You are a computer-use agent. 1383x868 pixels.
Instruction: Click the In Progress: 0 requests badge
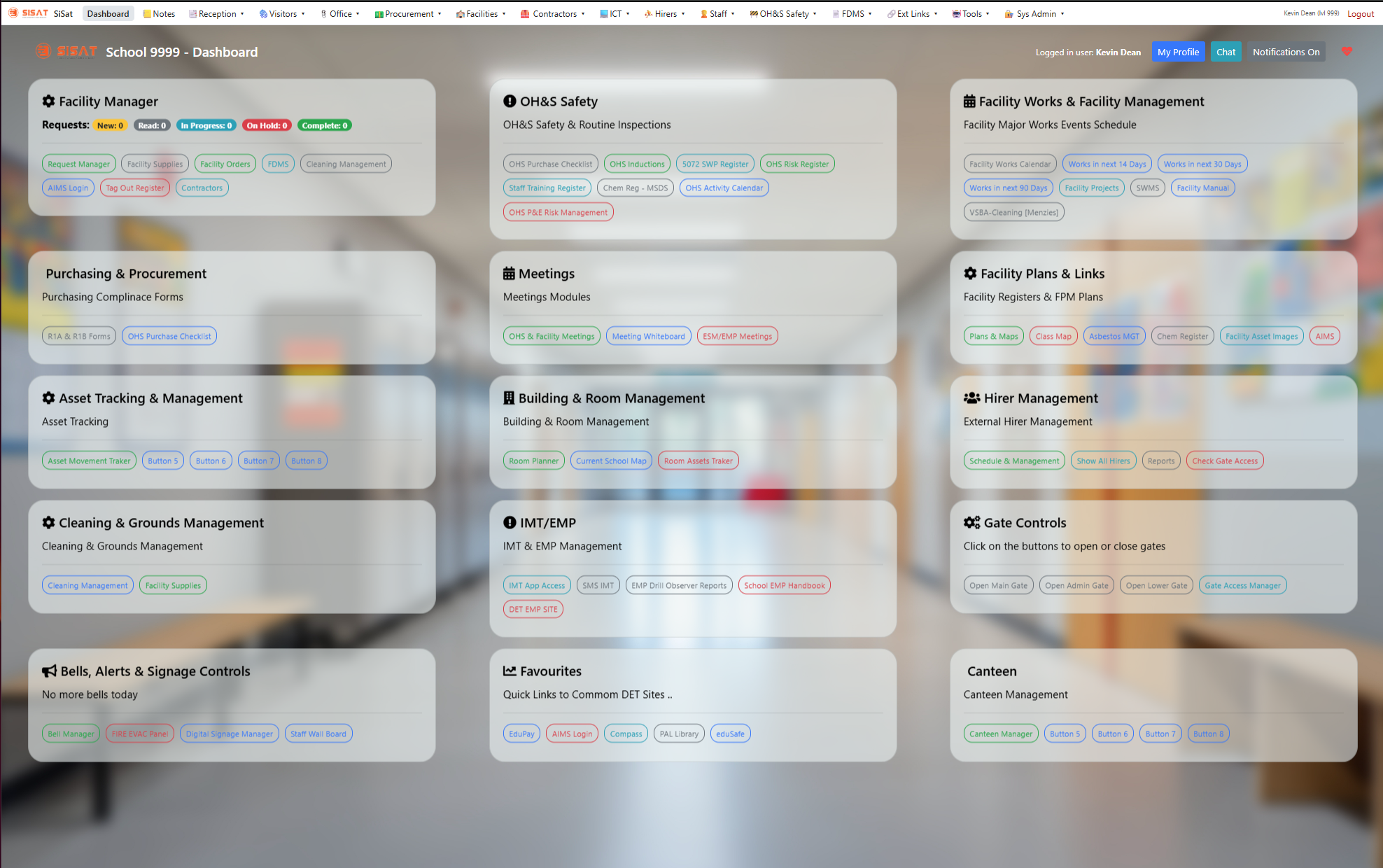click(x=206, y=125)
